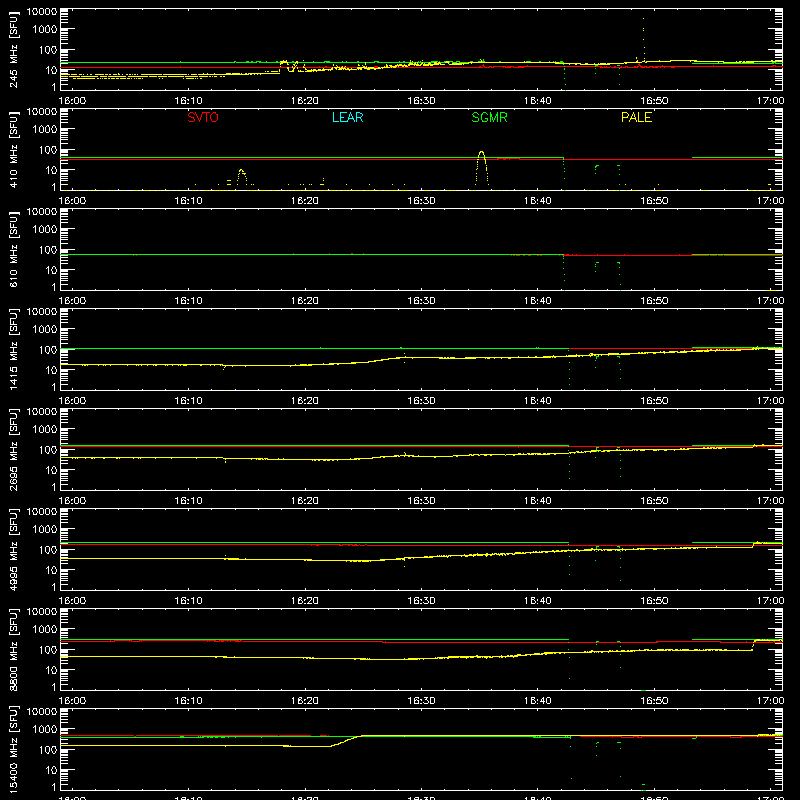Image resolution: width=800 pixels, height=800 pixels.
Task: Select the 4995 MHz [SFU] axis title
Action: pyautogui.click(x=14, y=549)
